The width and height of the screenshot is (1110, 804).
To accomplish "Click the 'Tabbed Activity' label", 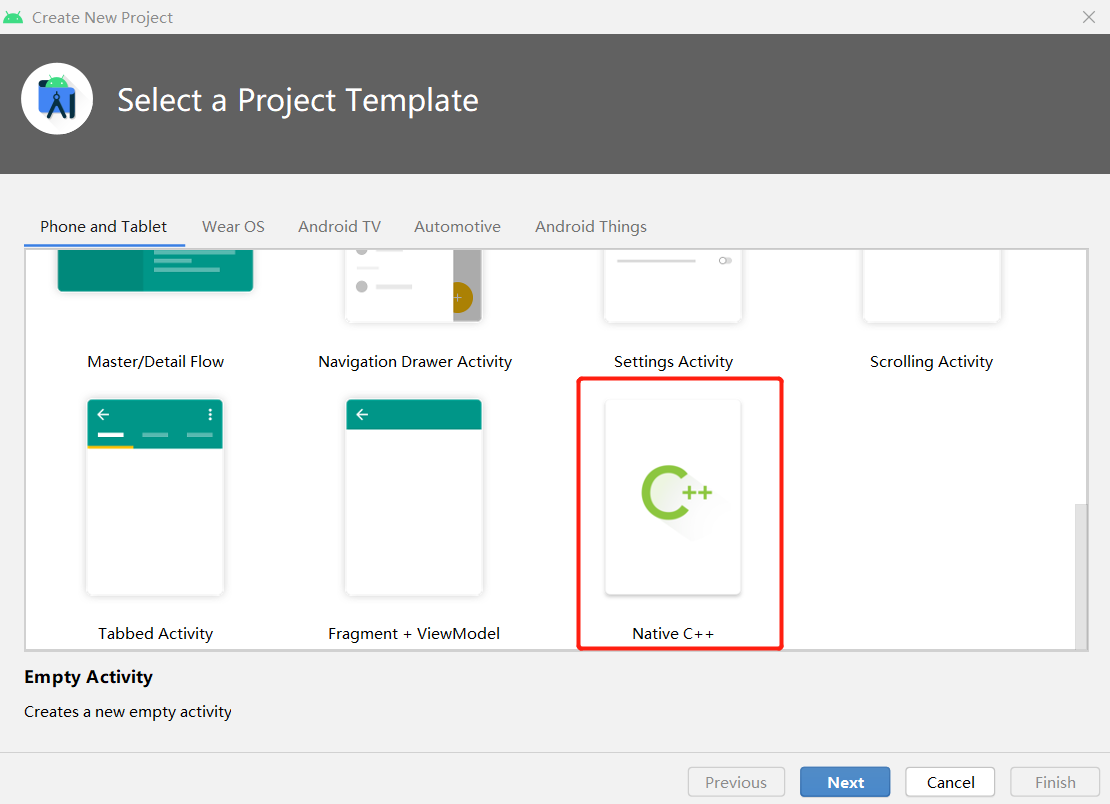I will point(155,633).
